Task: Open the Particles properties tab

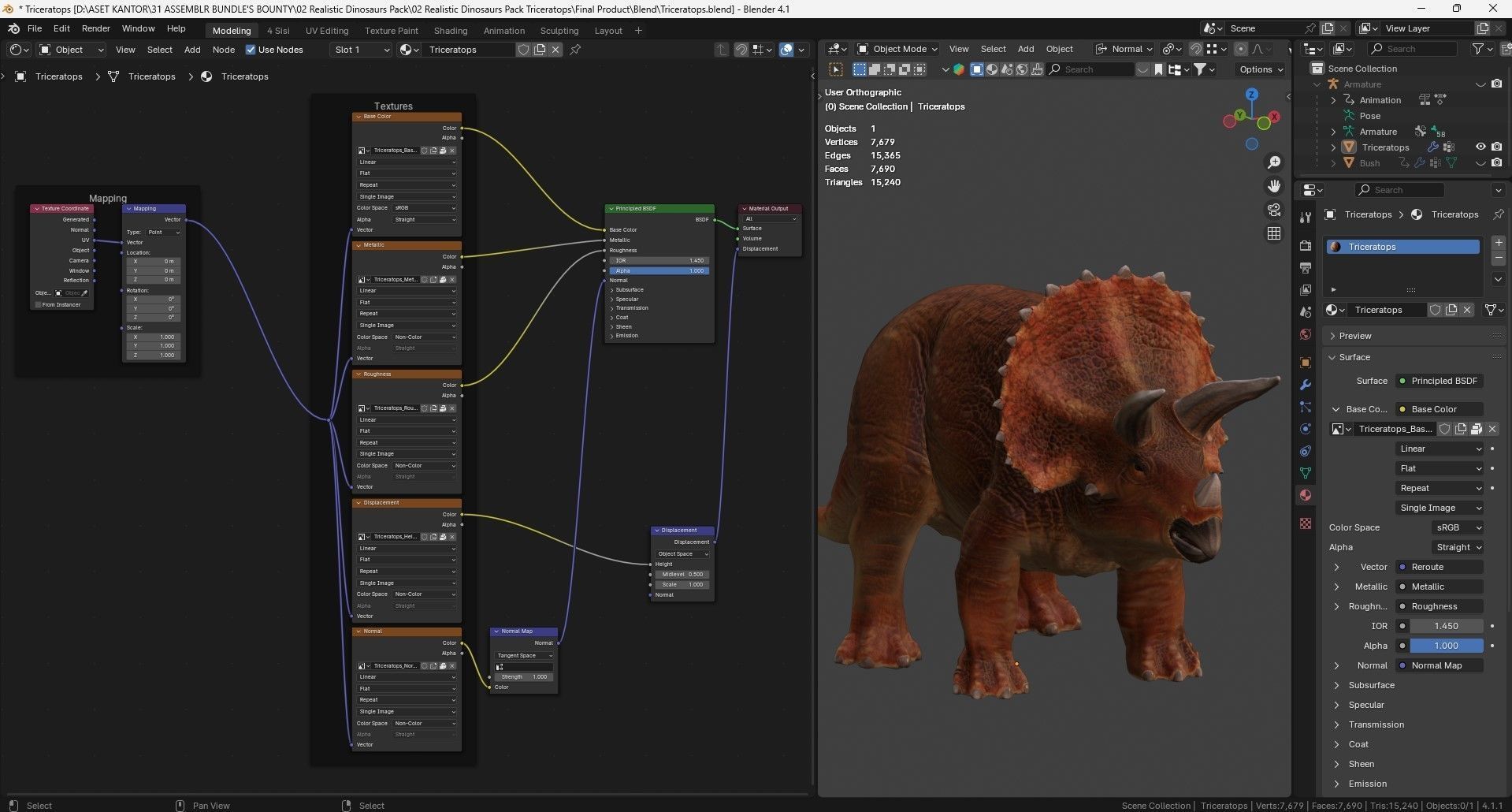Action: click(1306, 407)
